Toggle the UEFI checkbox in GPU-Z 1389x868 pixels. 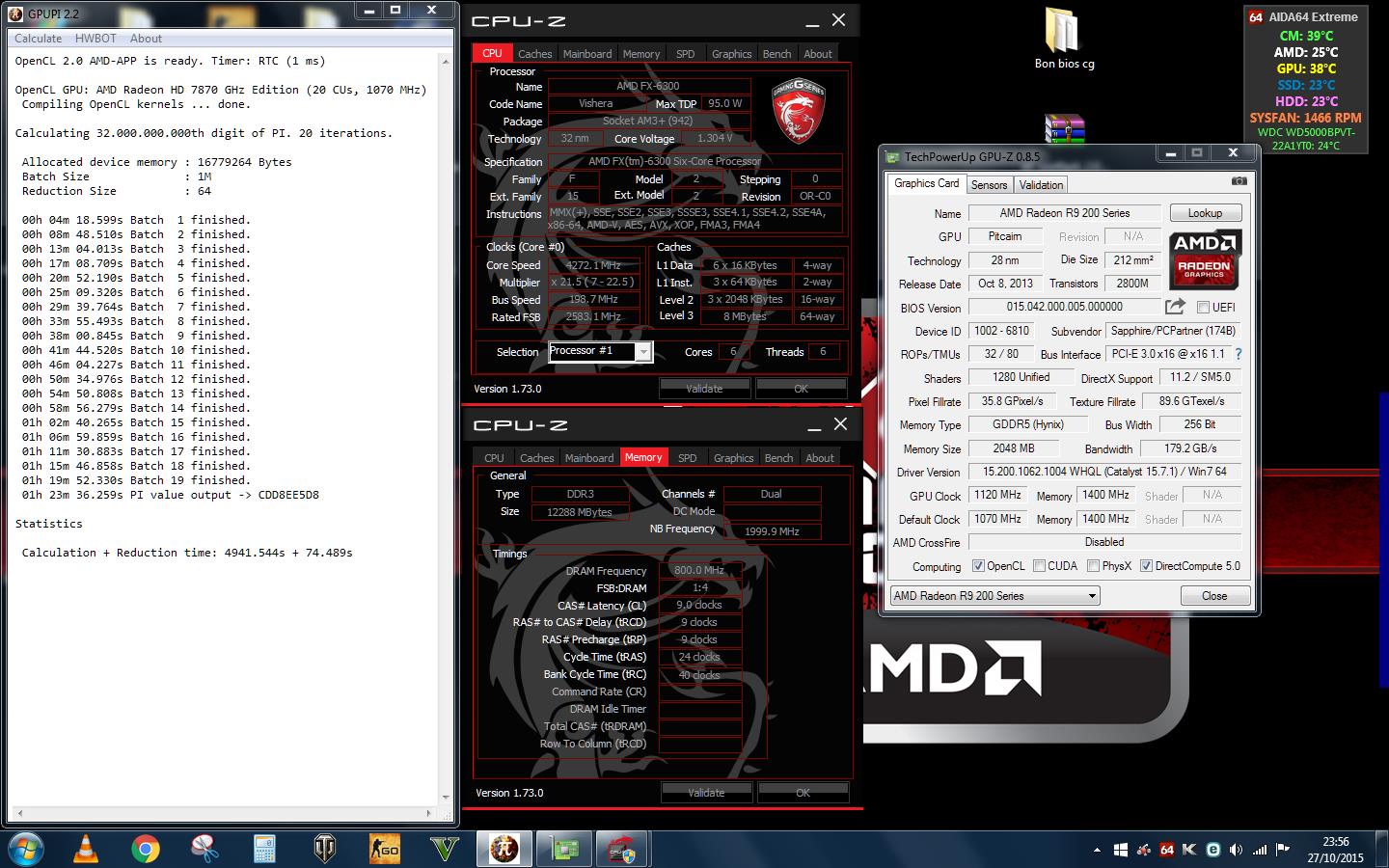[x=1203, y=308]
